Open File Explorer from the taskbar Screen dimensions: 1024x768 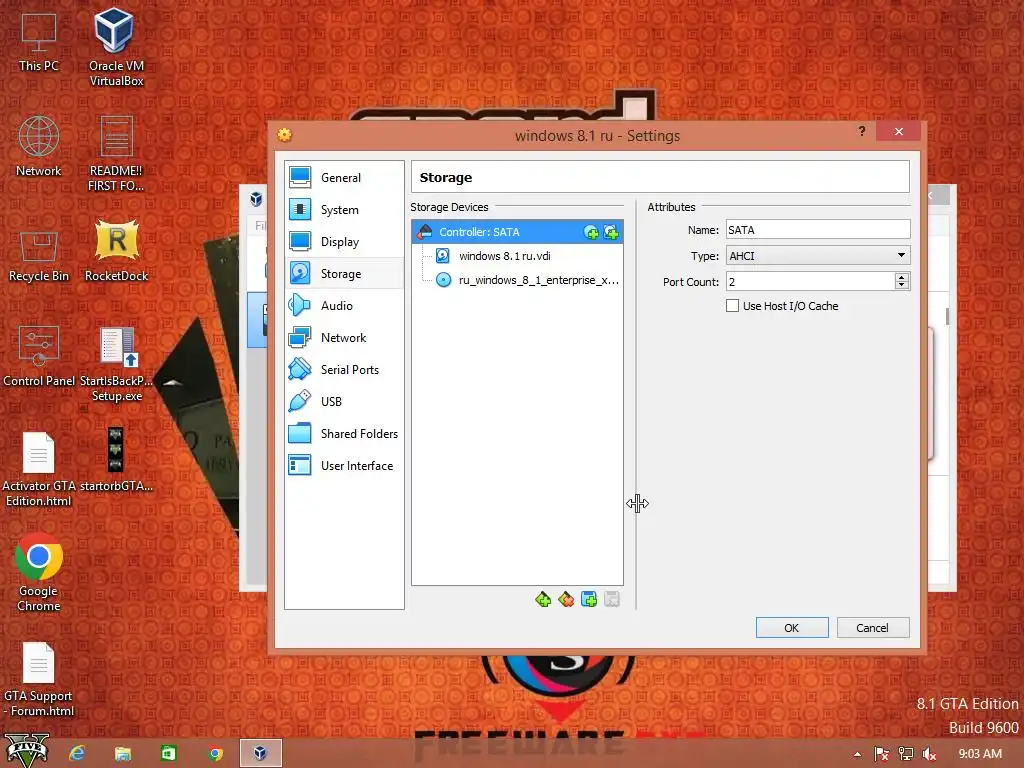point(123,753)
